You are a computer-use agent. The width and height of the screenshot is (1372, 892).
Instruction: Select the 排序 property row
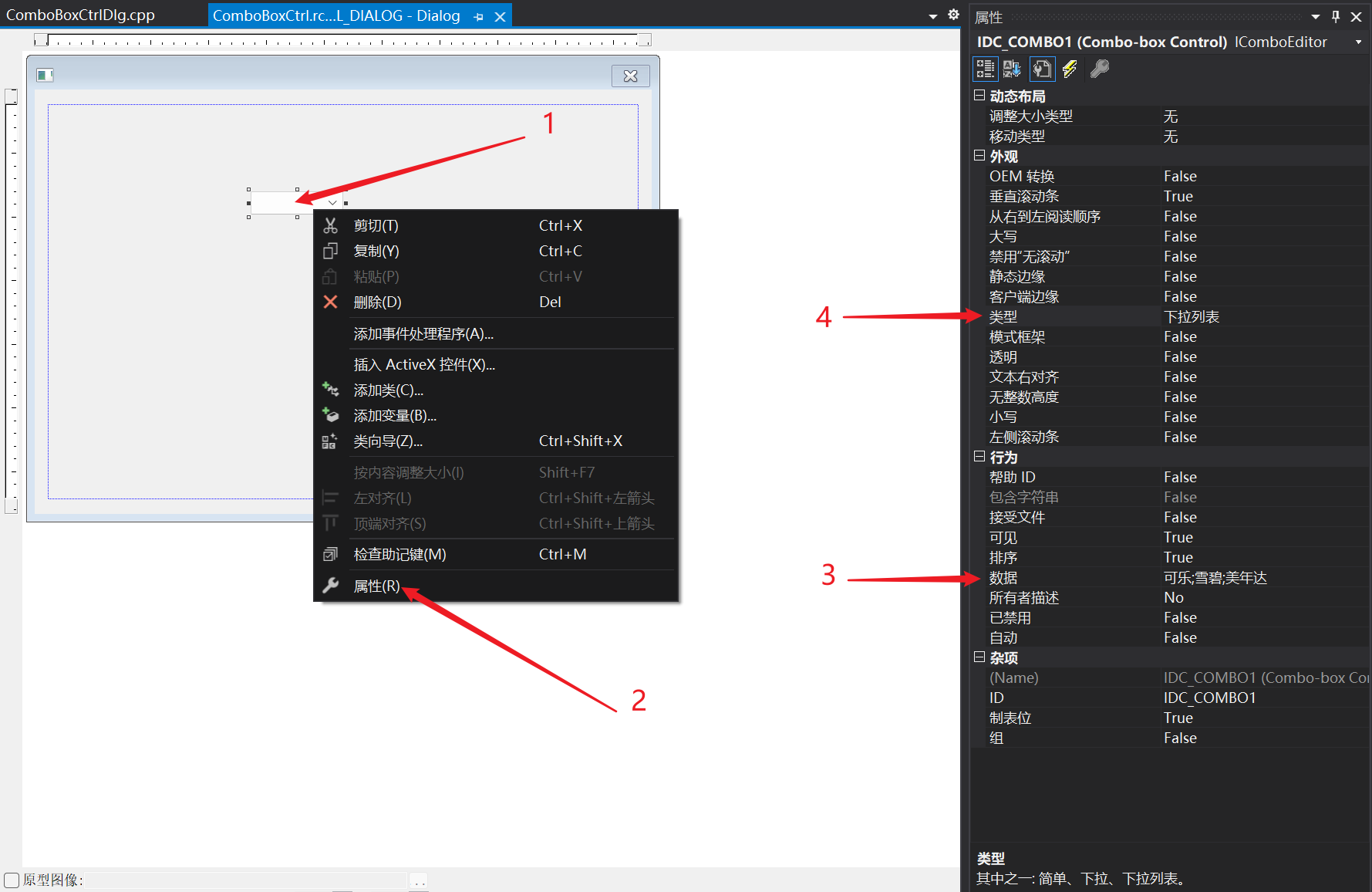click(x=1170, y=557)
